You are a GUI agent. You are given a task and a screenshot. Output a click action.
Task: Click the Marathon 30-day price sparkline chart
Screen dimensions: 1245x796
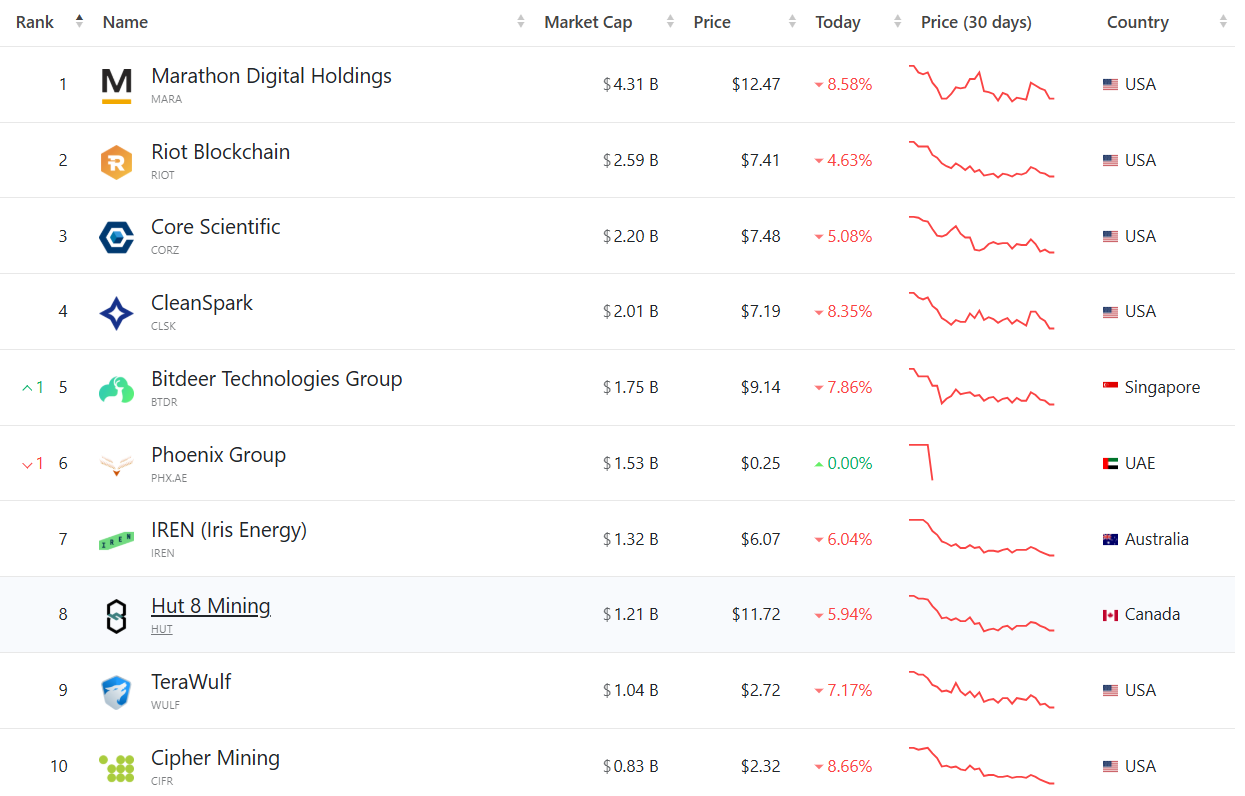982,85
